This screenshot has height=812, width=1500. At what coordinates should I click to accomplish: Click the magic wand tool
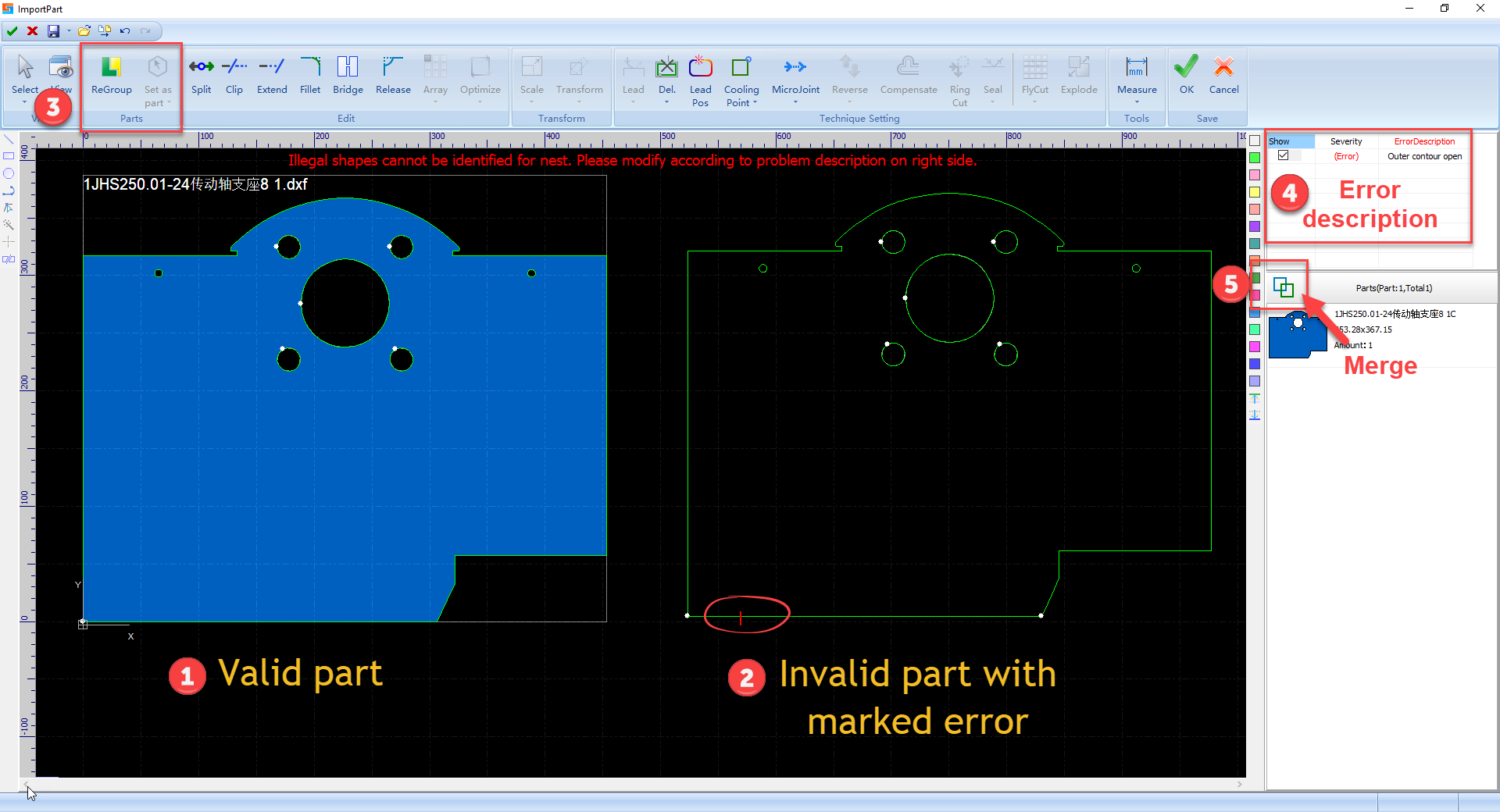[x=9, y=225]
